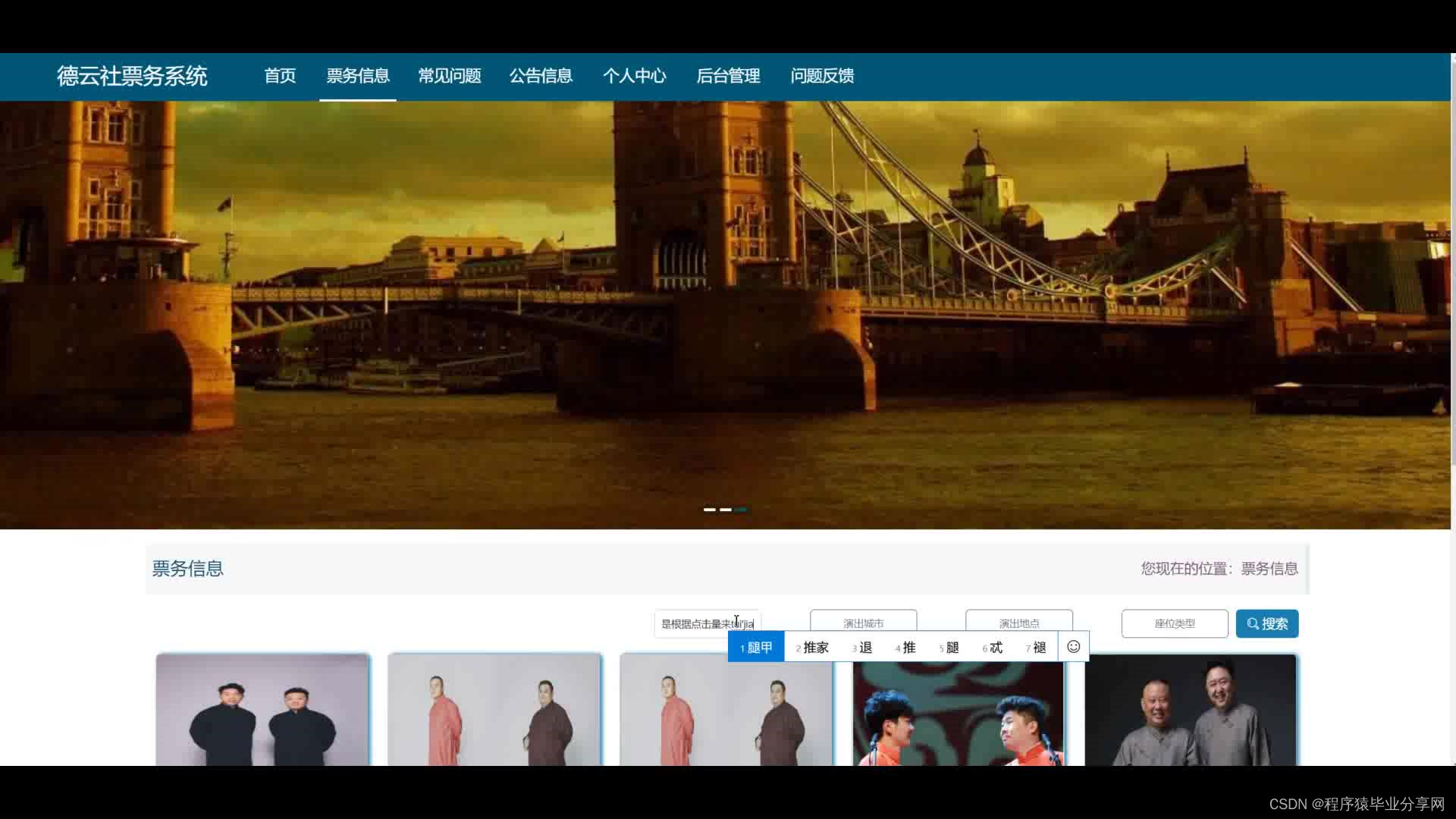Focus the 演出城市 input field
1456x819 pixels.
pos(863,621)
